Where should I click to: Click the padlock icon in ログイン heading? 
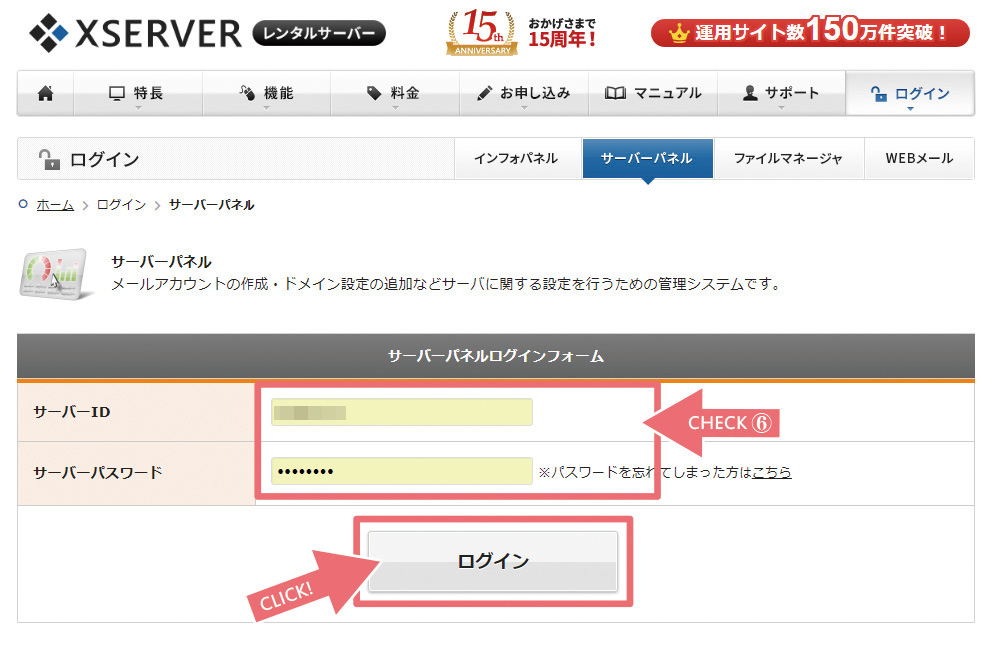[x=49, y=159]
